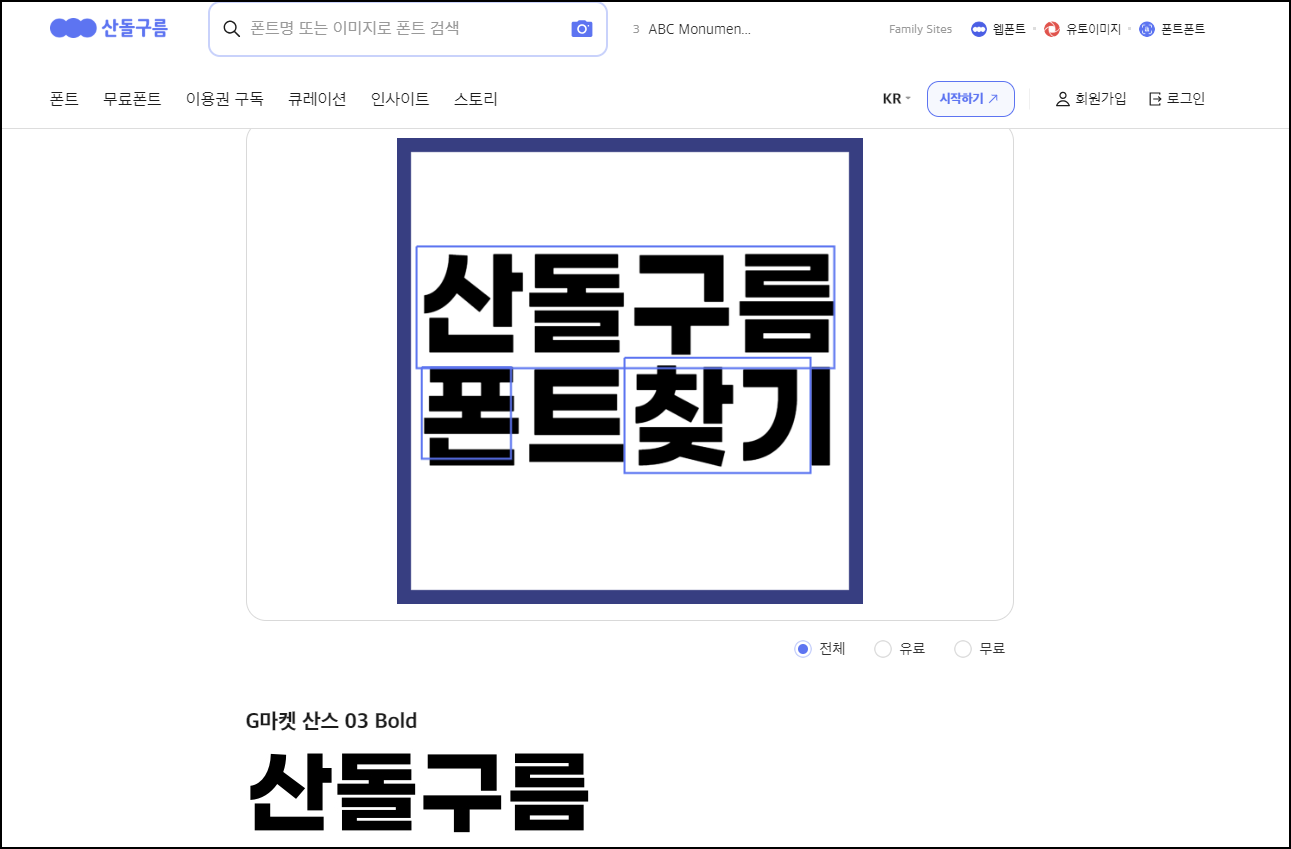Click the 로그인 enter icon
Image resolution: width=1291 pixels, height=849 pixels.
click(1155, 99)
